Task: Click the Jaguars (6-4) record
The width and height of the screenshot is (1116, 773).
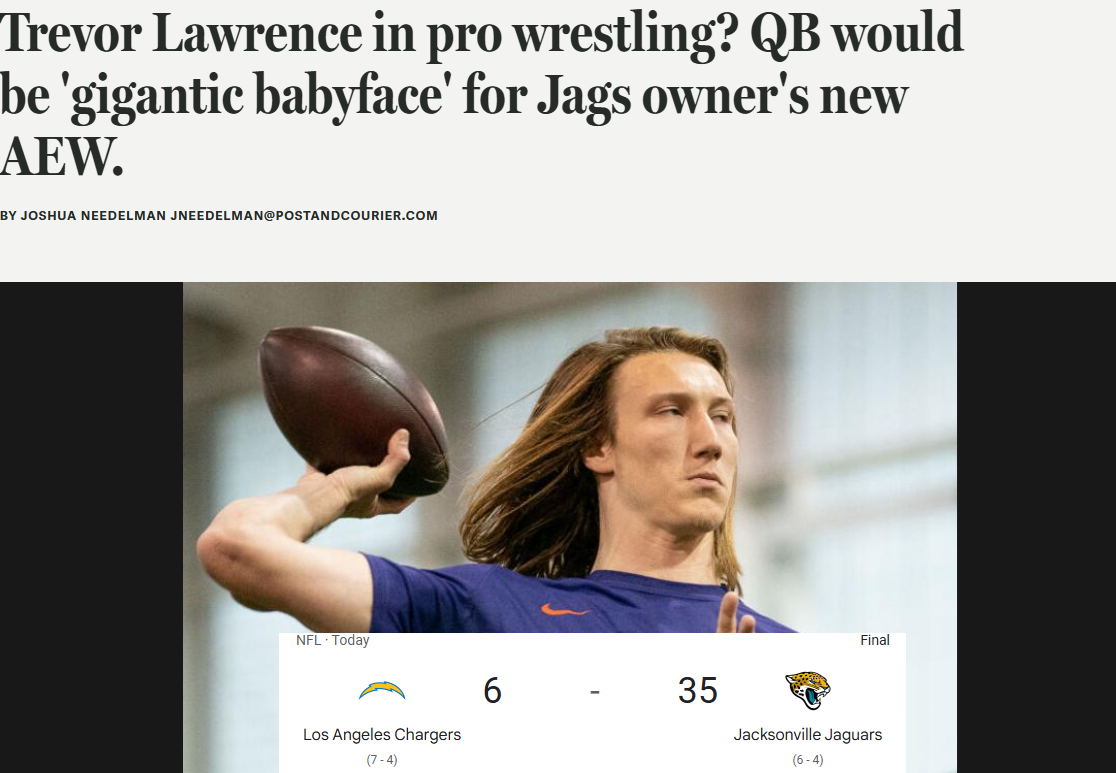Action: click(808, 760)
